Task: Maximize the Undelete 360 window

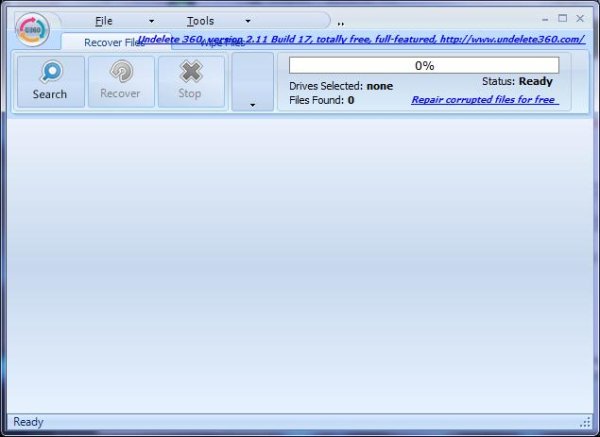Action: tap(562, 18)
